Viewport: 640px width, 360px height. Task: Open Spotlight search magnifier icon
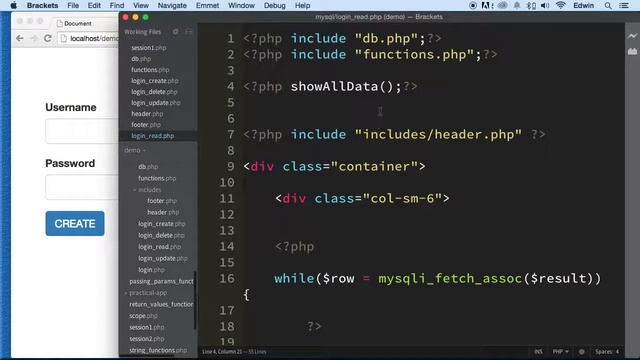coord(608,5)
